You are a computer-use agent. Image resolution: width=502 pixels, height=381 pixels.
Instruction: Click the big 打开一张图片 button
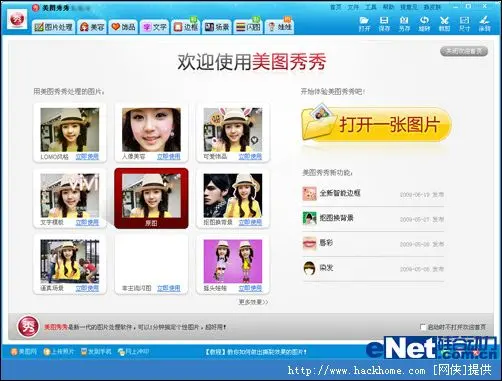coord(376,124)
